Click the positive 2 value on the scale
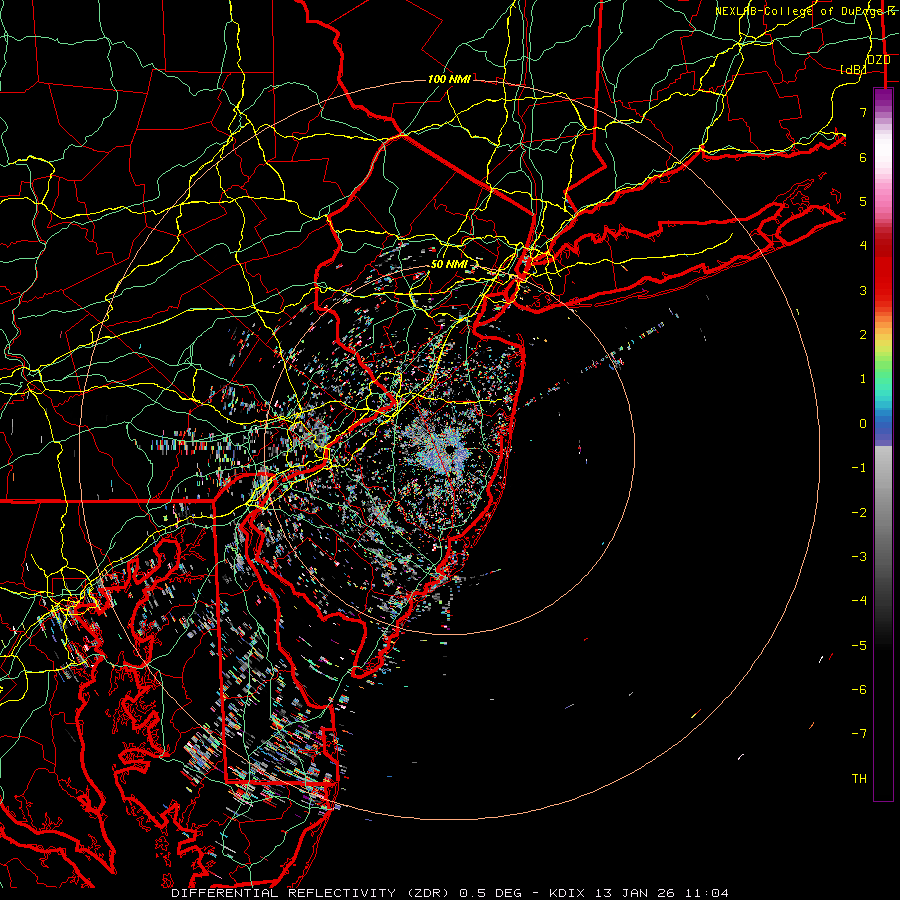Viewport: 900px width, 900px height. click(863, 335)
